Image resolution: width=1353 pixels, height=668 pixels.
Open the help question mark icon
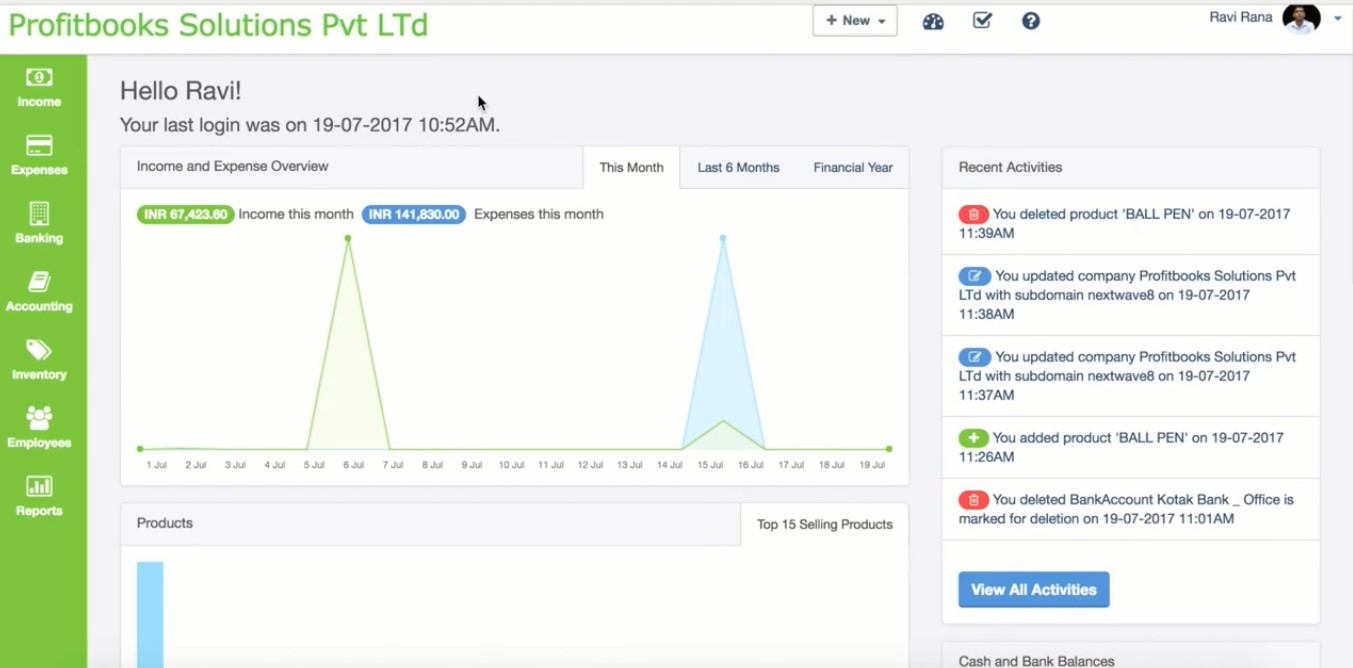[1031, 21]
